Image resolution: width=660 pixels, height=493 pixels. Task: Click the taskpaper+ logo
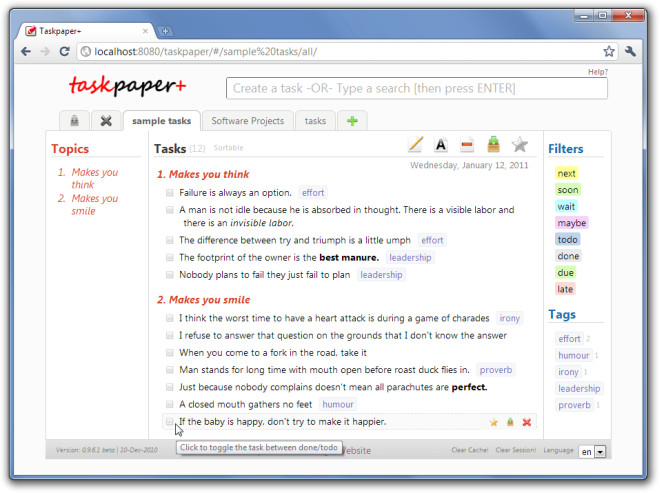(x=127, y=86)
